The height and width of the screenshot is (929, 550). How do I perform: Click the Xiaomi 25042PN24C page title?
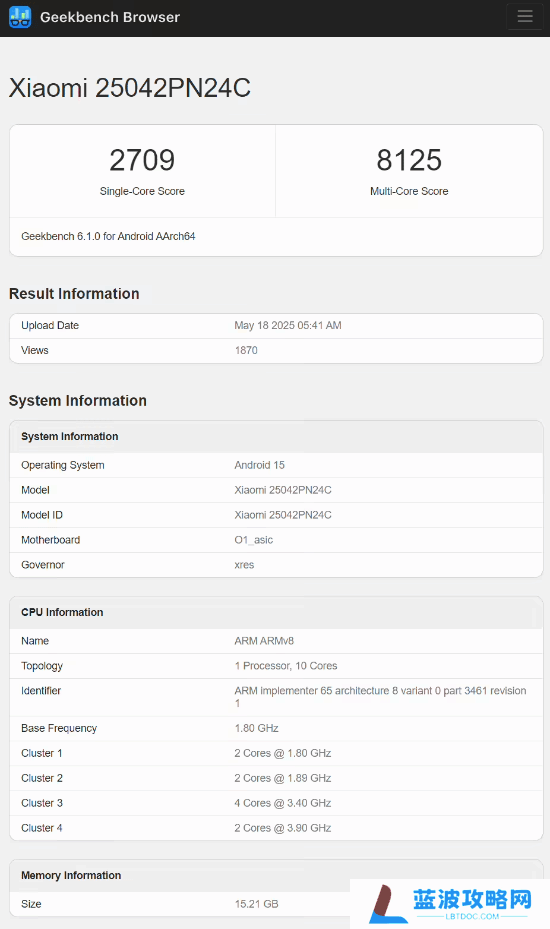[x=130, y=88]
